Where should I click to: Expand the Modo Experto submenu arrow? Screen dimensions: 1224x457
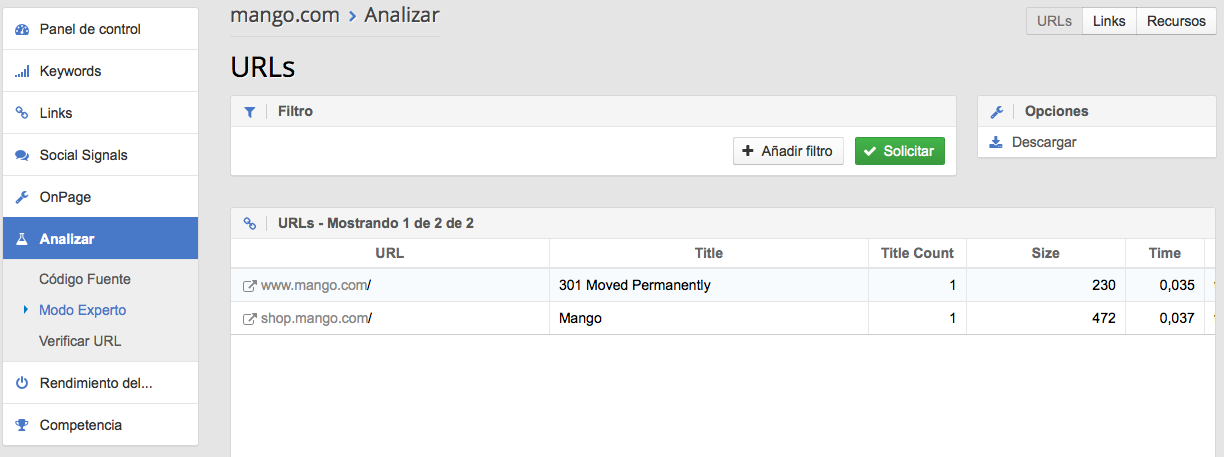coord(25,310)
